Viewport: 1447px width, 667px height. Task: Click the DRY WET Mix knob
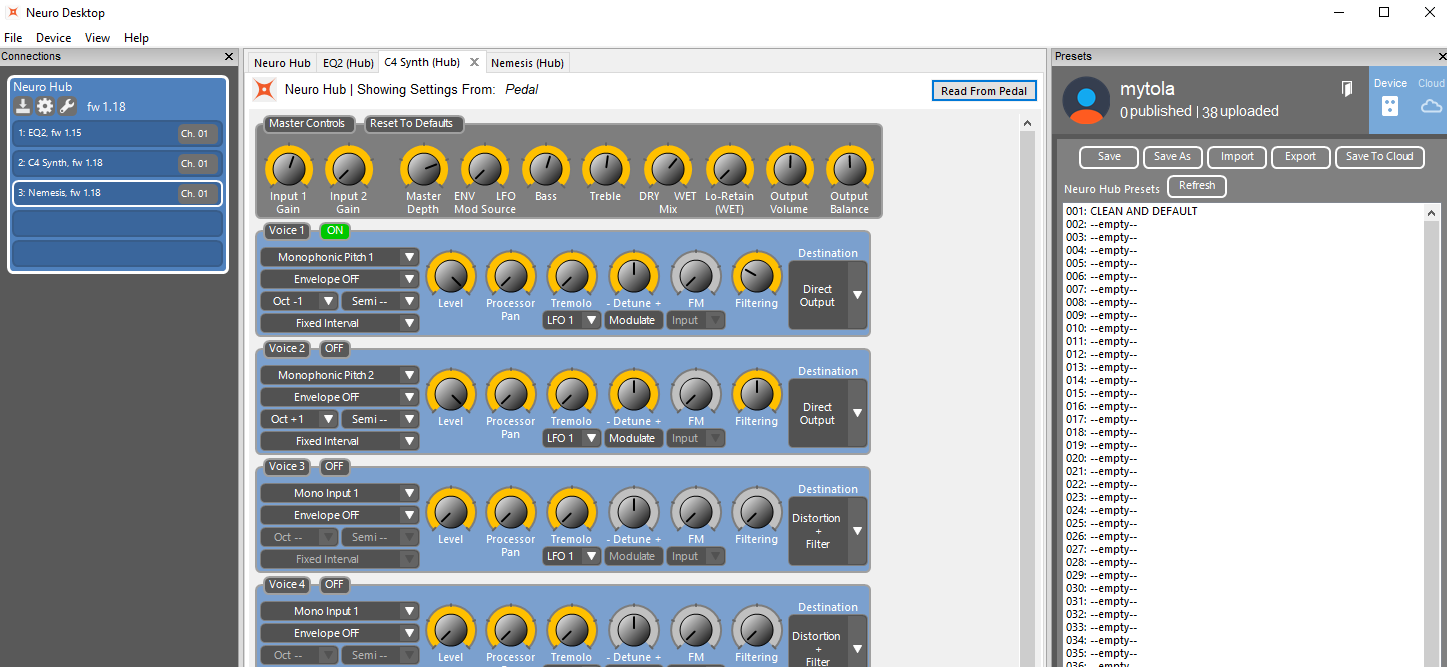[x=667, y=168]
